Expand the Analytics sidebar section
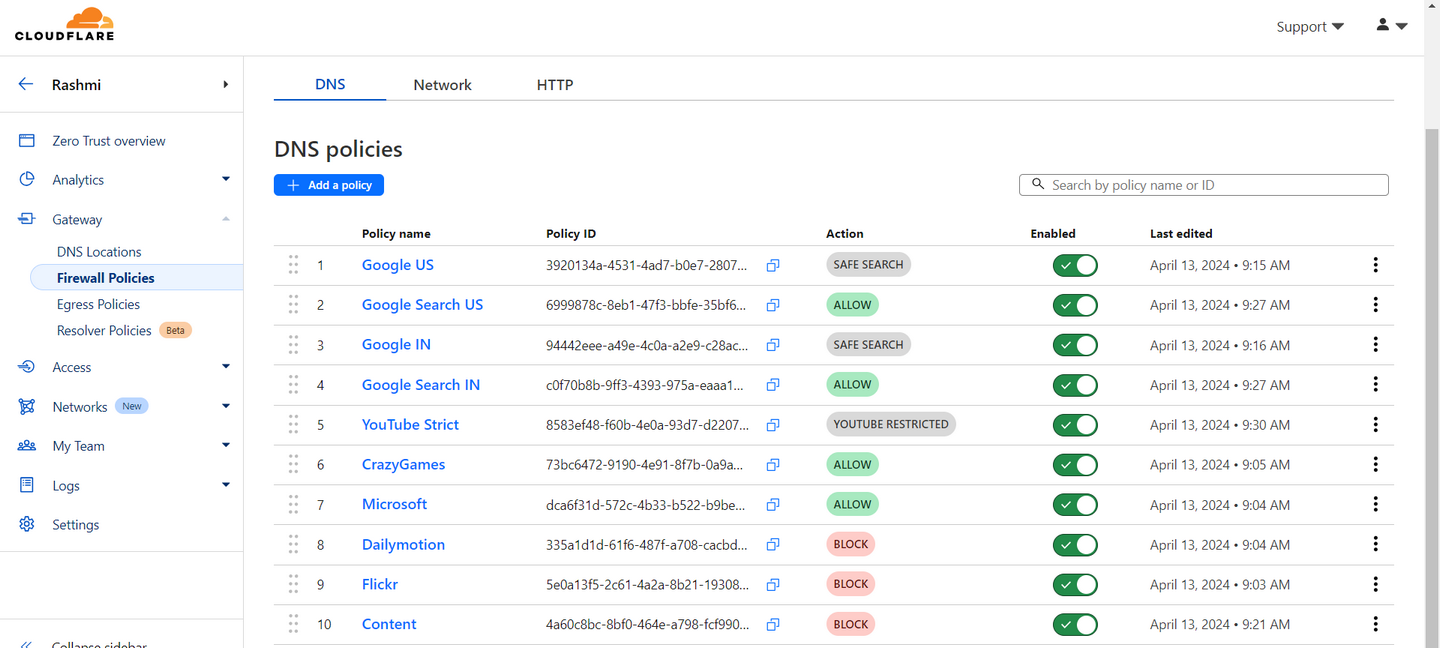Viewport: 1440px width, 648px height. [226, 180]
